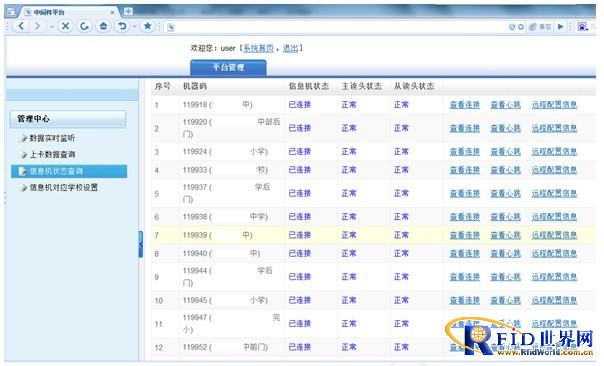
Task: Open 远程配置信息 for machine 119945
Action: point(554,301)
